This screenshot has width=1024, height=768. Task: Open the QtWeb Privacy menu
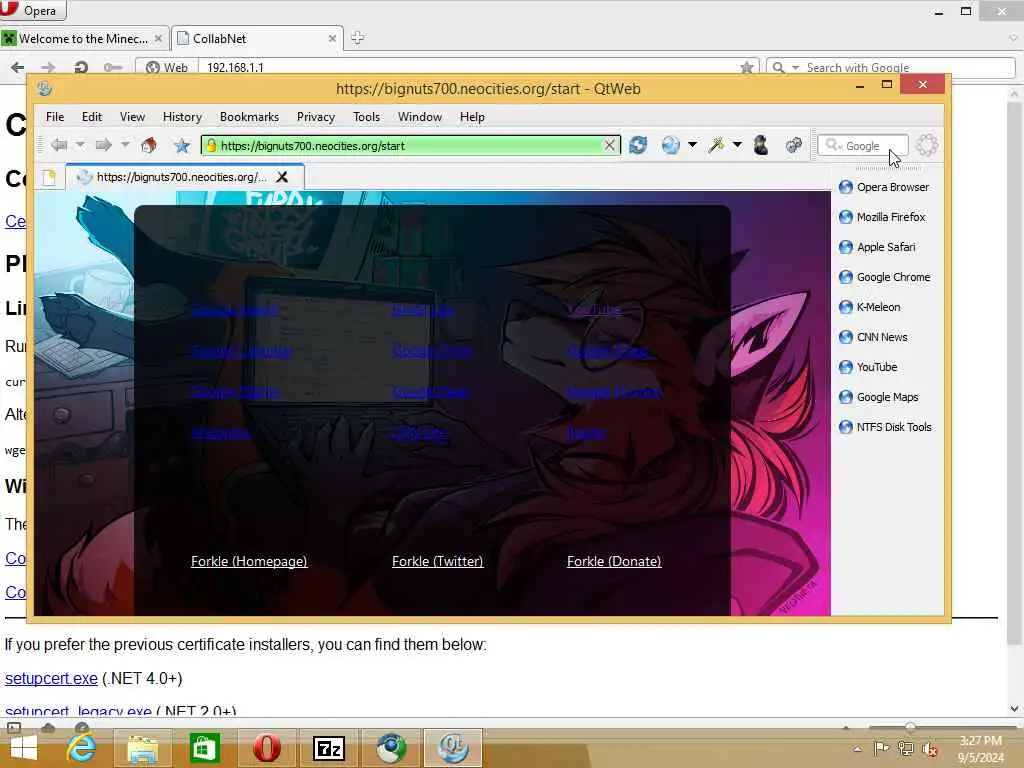tap(316, 117)
